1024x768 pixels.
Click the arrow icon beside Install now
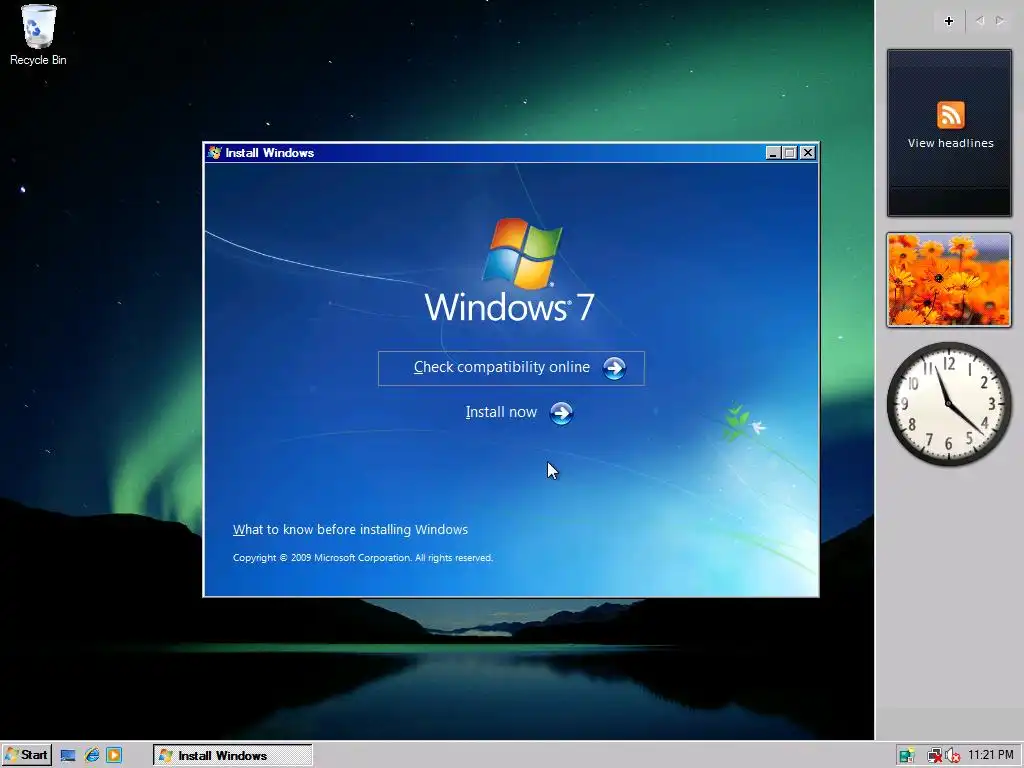tap(561, 413)
